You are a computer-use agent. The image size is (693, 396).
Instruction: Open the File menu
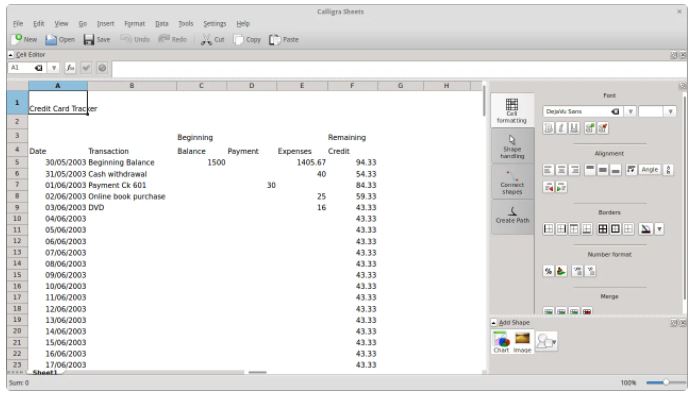pyautogui.click(x=18, y=23)
